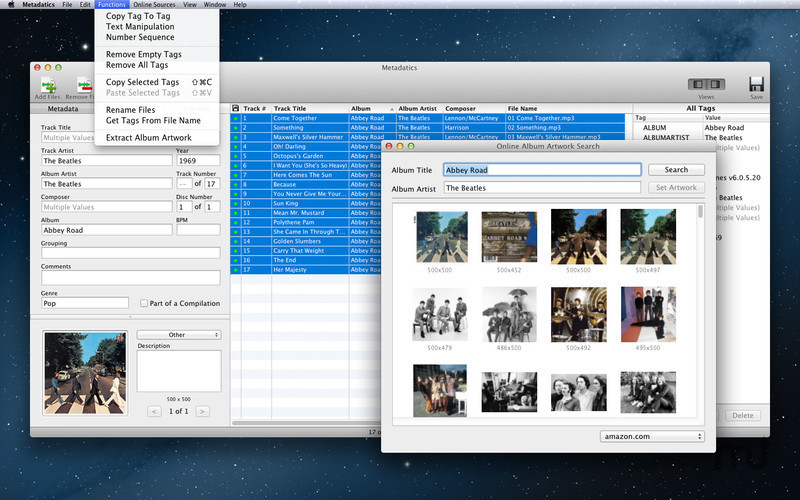Click green status dot for track Come Together

(x=236, y=118)
